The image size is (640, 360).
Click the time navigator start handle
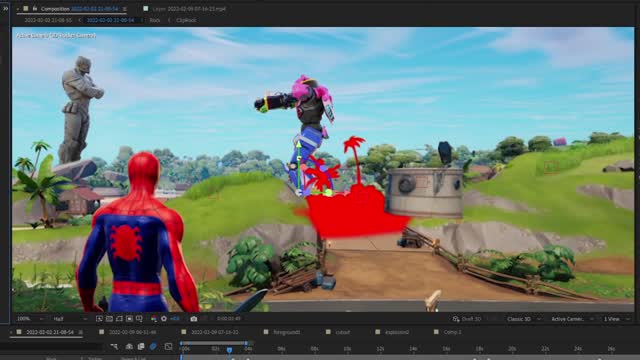(181, 343)
